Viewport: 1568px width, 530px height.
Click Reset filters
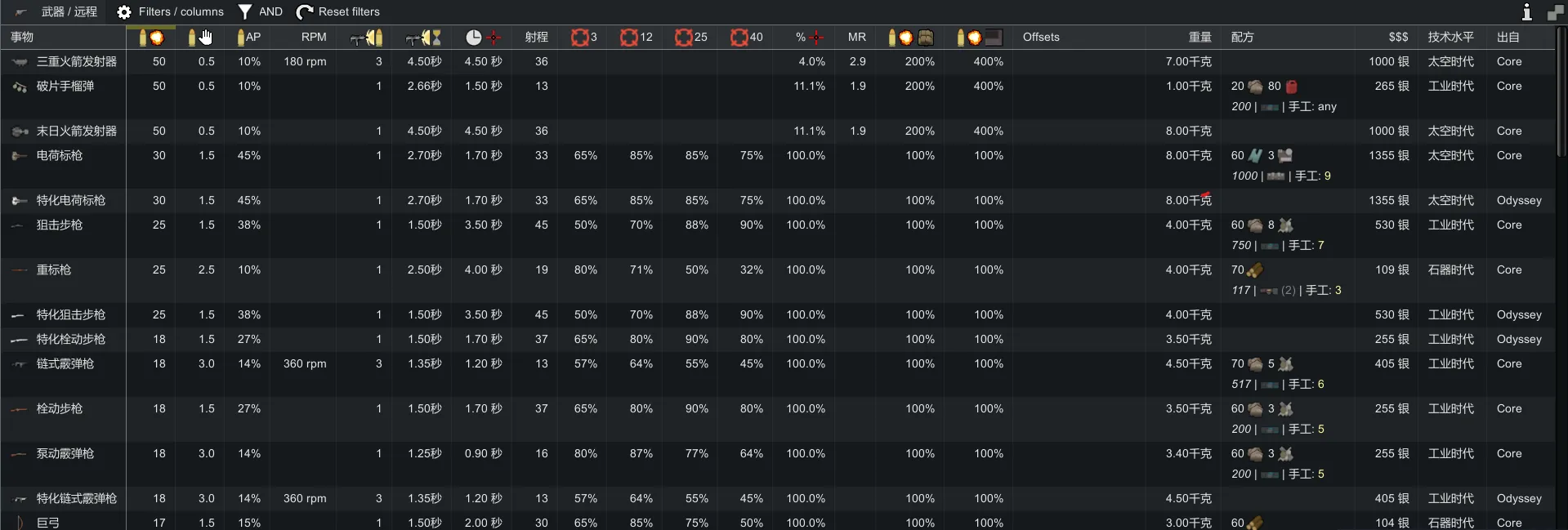point(338,11)
